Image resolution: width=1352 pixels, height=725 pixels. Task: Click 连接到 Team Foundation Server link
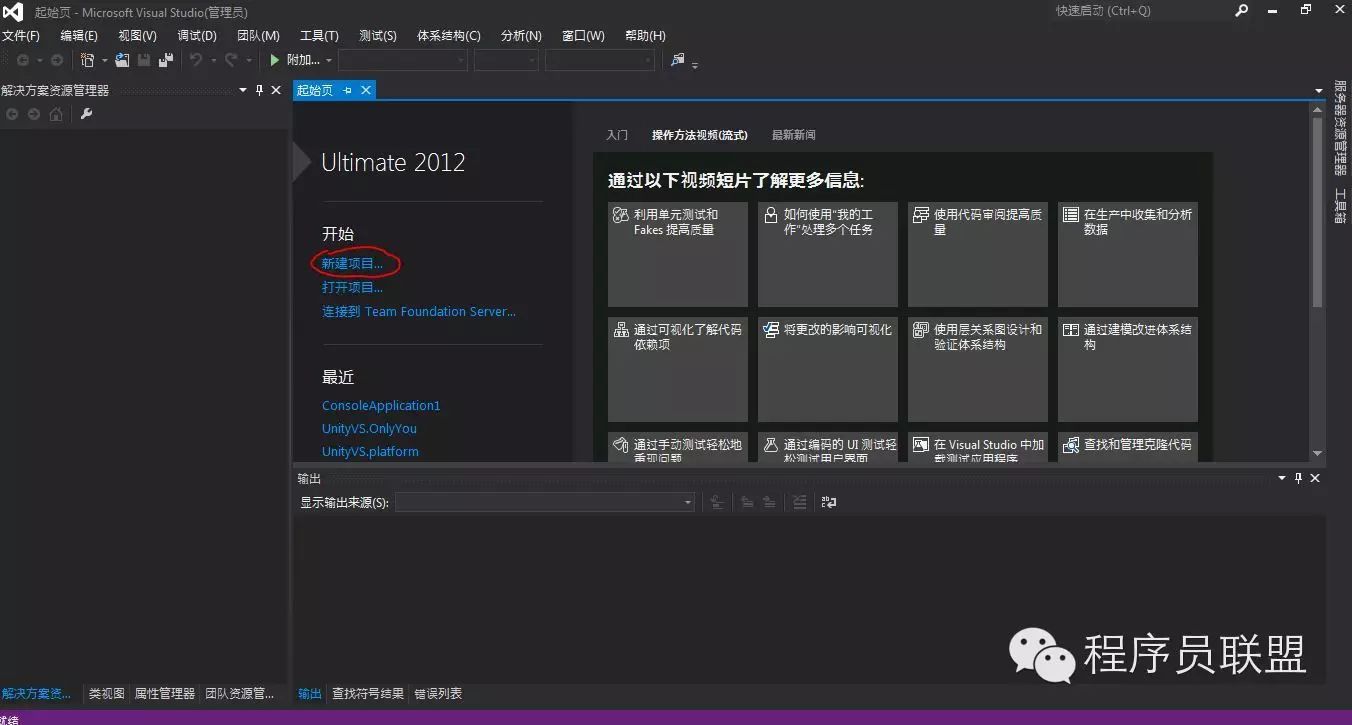click(x=419, y=311)
